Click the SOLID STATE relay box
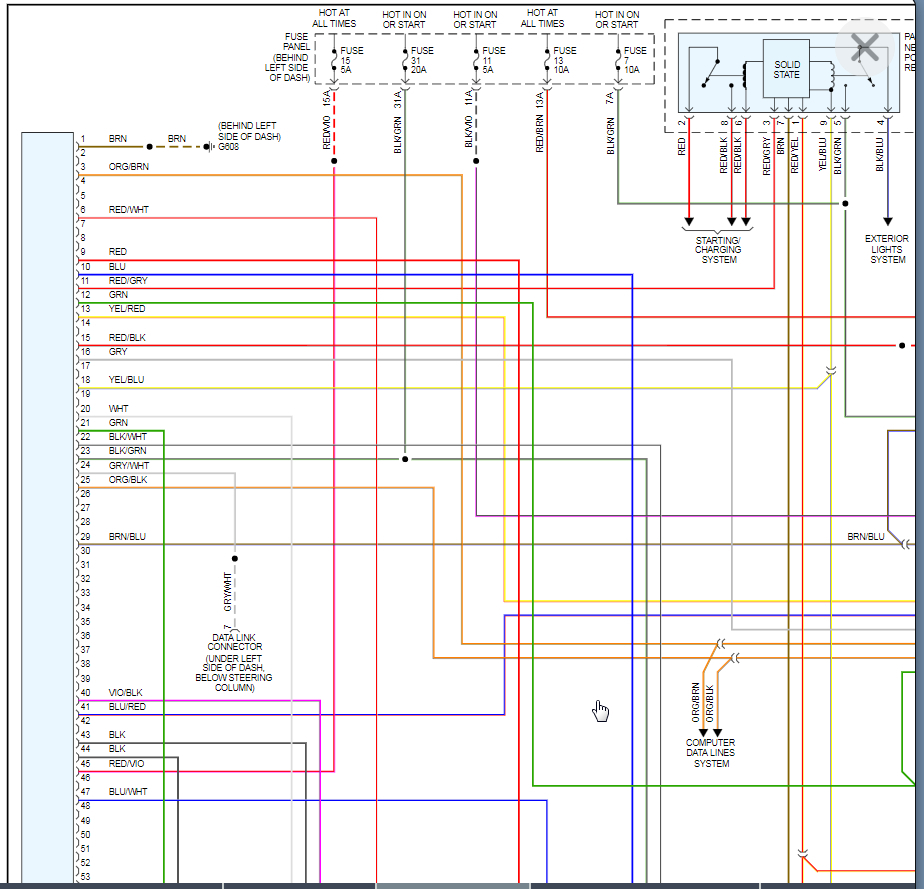 coord(786,69)
